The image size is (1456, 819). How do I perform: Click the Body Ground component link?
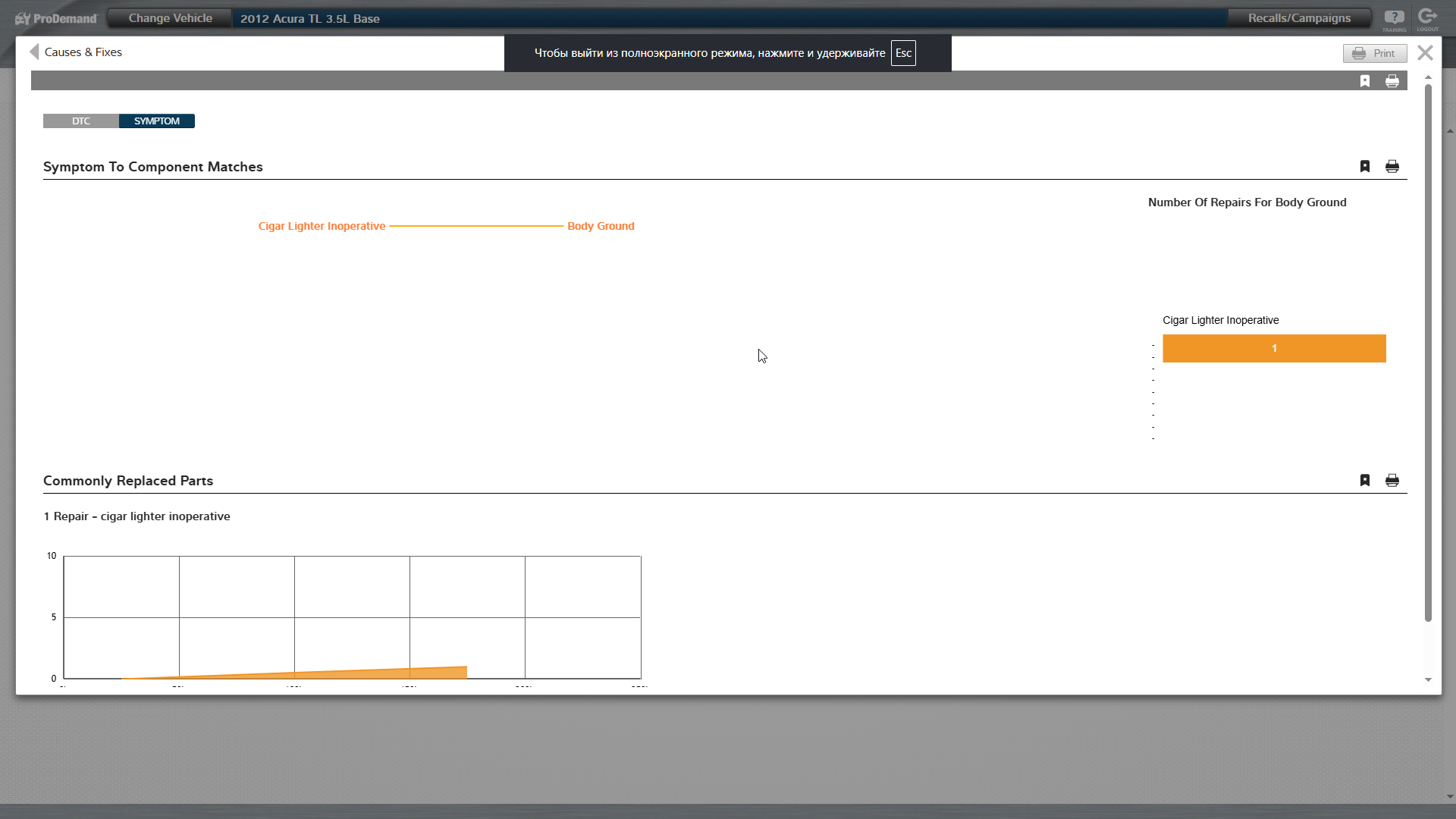pyautogui.click(x=601, y=226)
